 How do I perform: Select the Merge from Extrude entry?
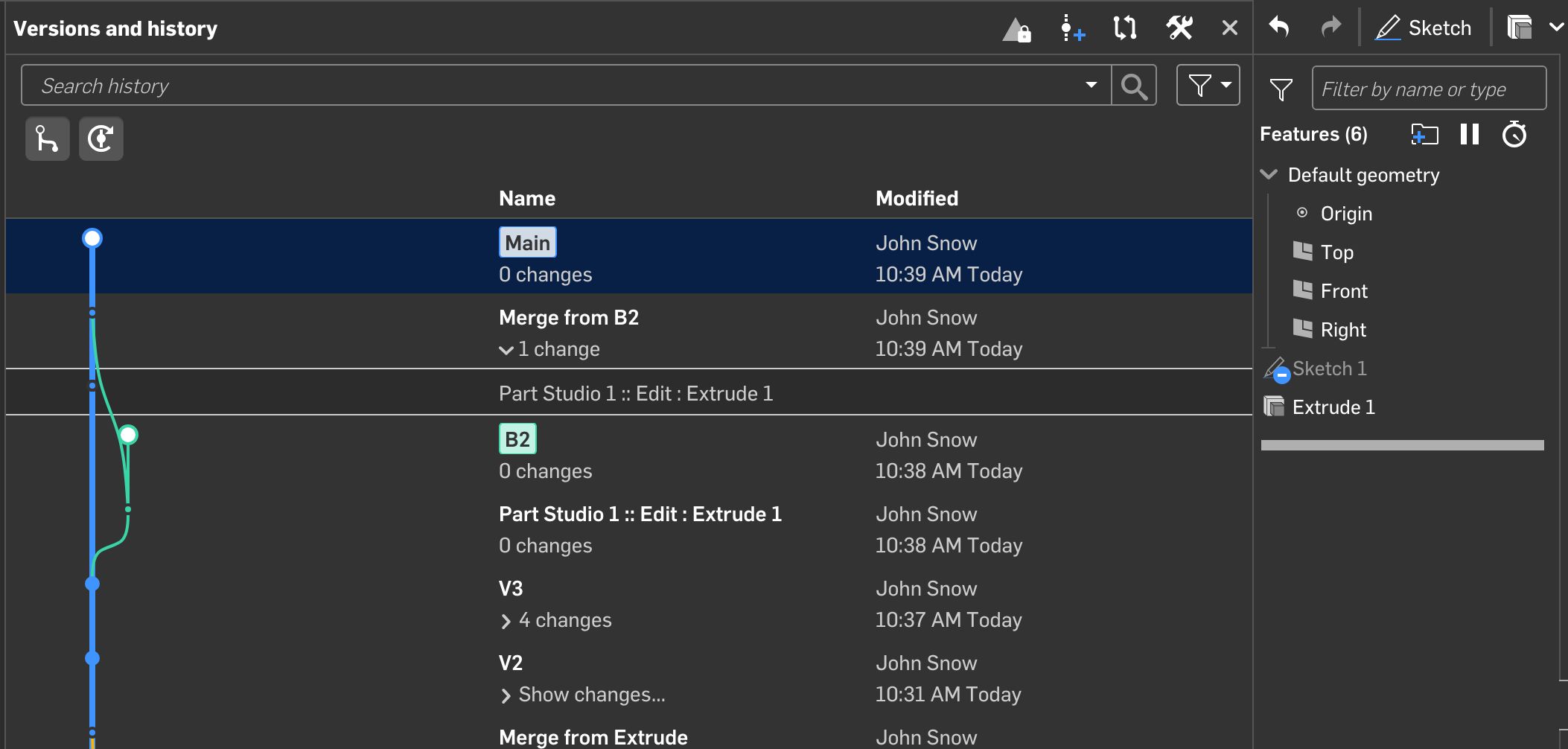pos(593,737)
